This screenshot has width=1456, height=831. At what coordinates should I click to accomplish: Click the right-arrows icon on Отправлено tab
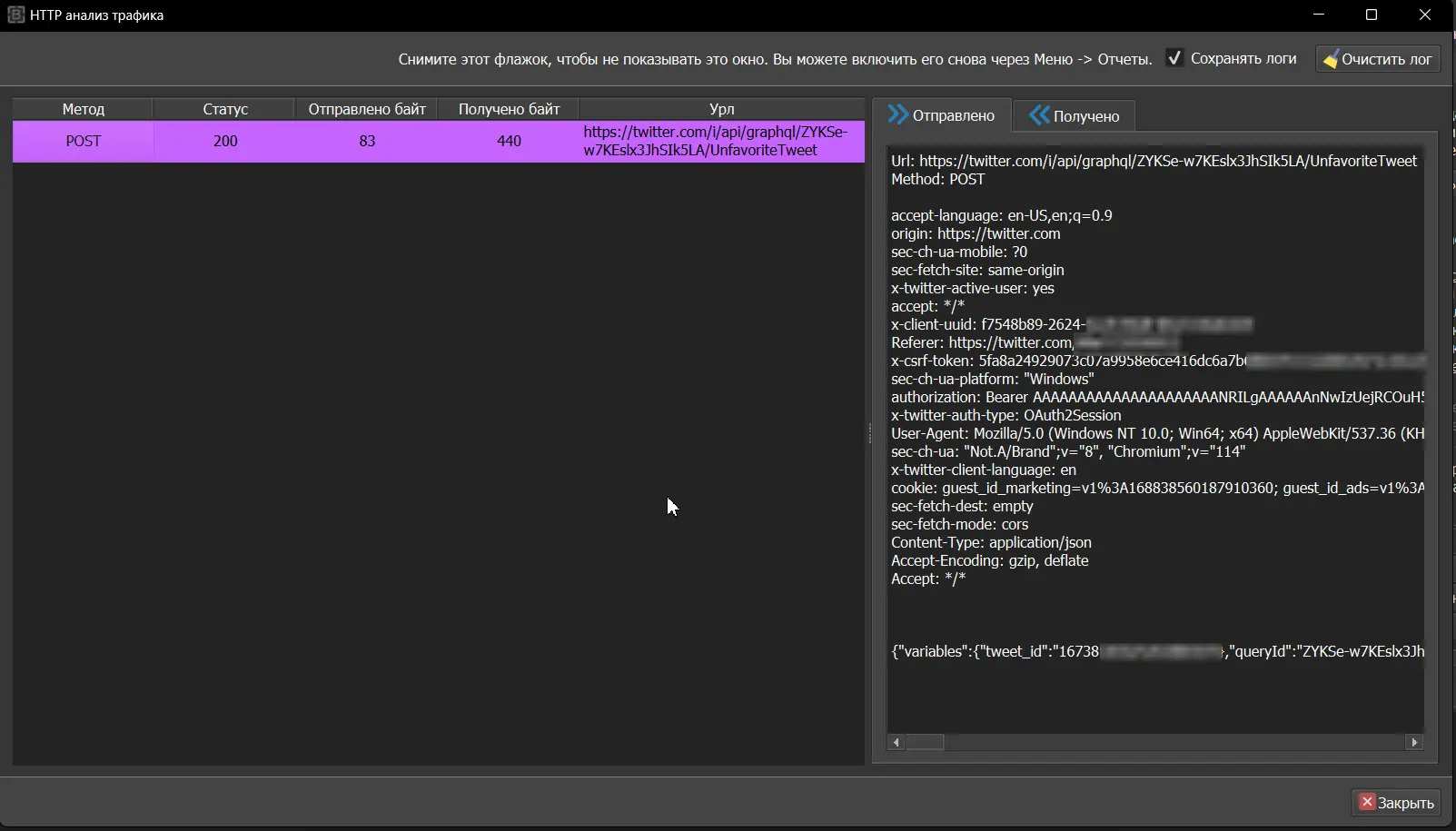tap(897, 114)
